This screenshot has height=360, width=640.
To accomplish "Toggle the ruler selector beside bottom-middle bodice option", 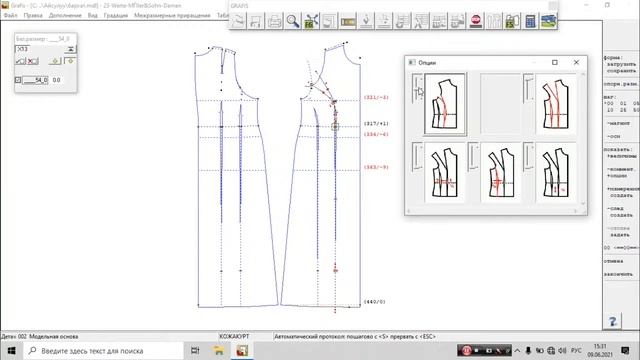I will pos(473,157).
